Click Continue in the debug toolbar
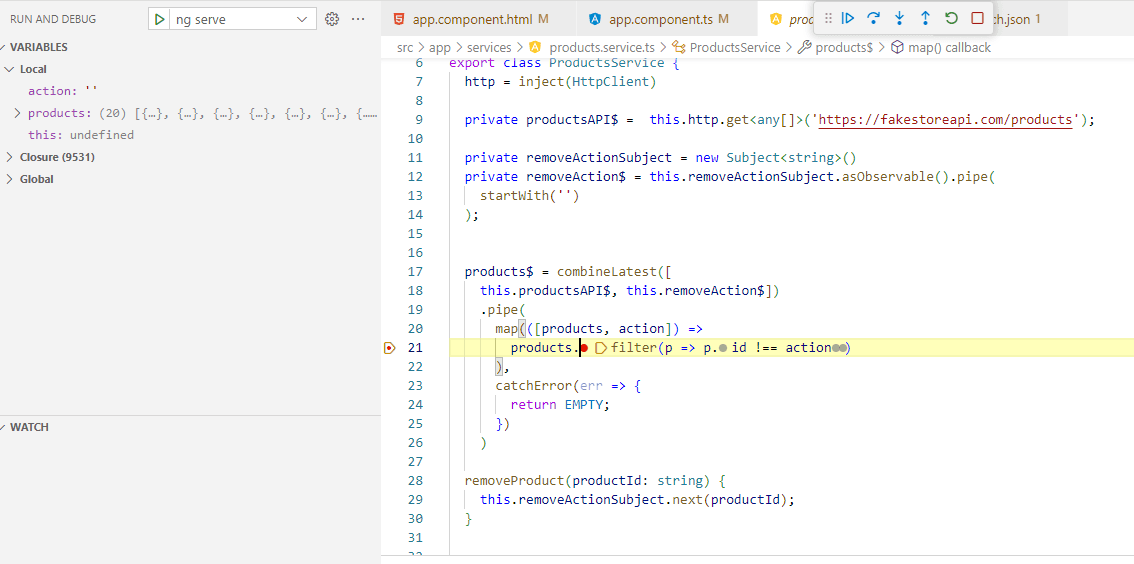This screenshot has height=564, width=1134. (848, 18)
